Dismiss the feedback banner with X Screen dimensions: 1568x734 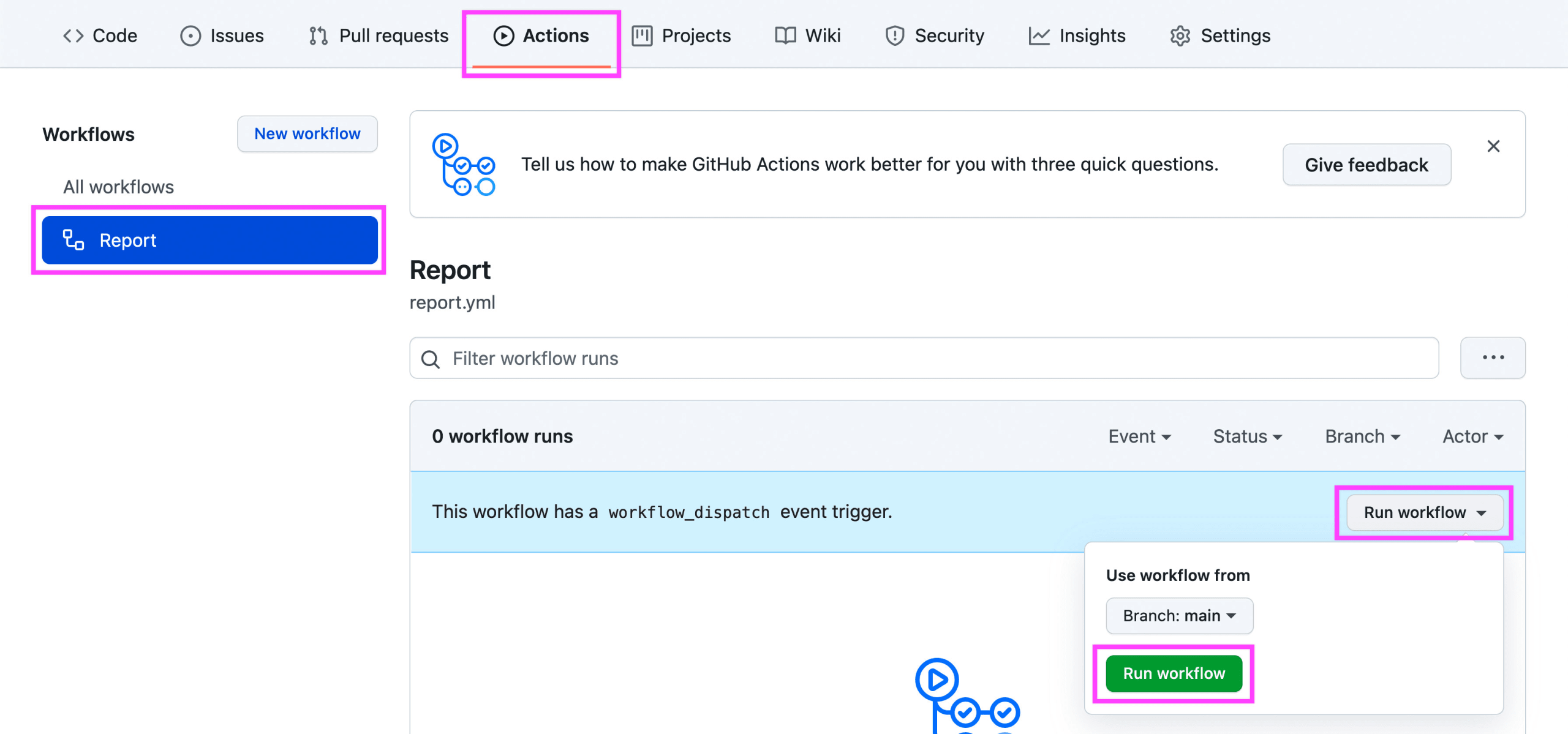(x=1493, y=146)
